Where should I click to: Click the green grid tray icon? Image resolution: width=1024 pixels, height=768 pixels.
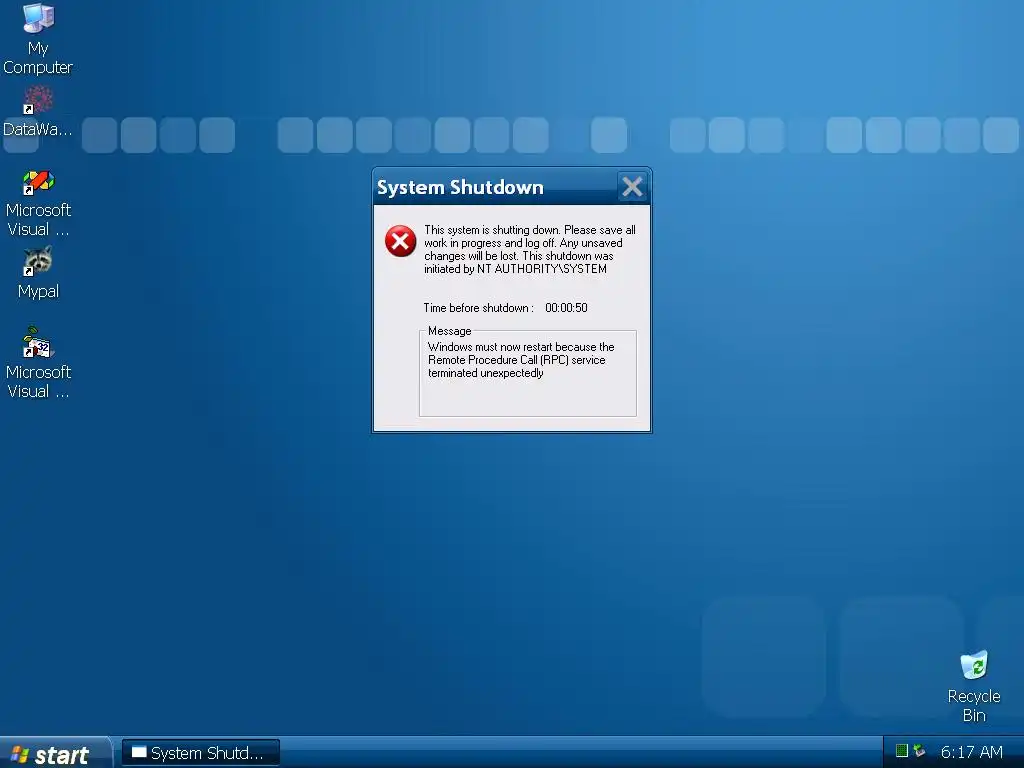(x=902, y=751)
